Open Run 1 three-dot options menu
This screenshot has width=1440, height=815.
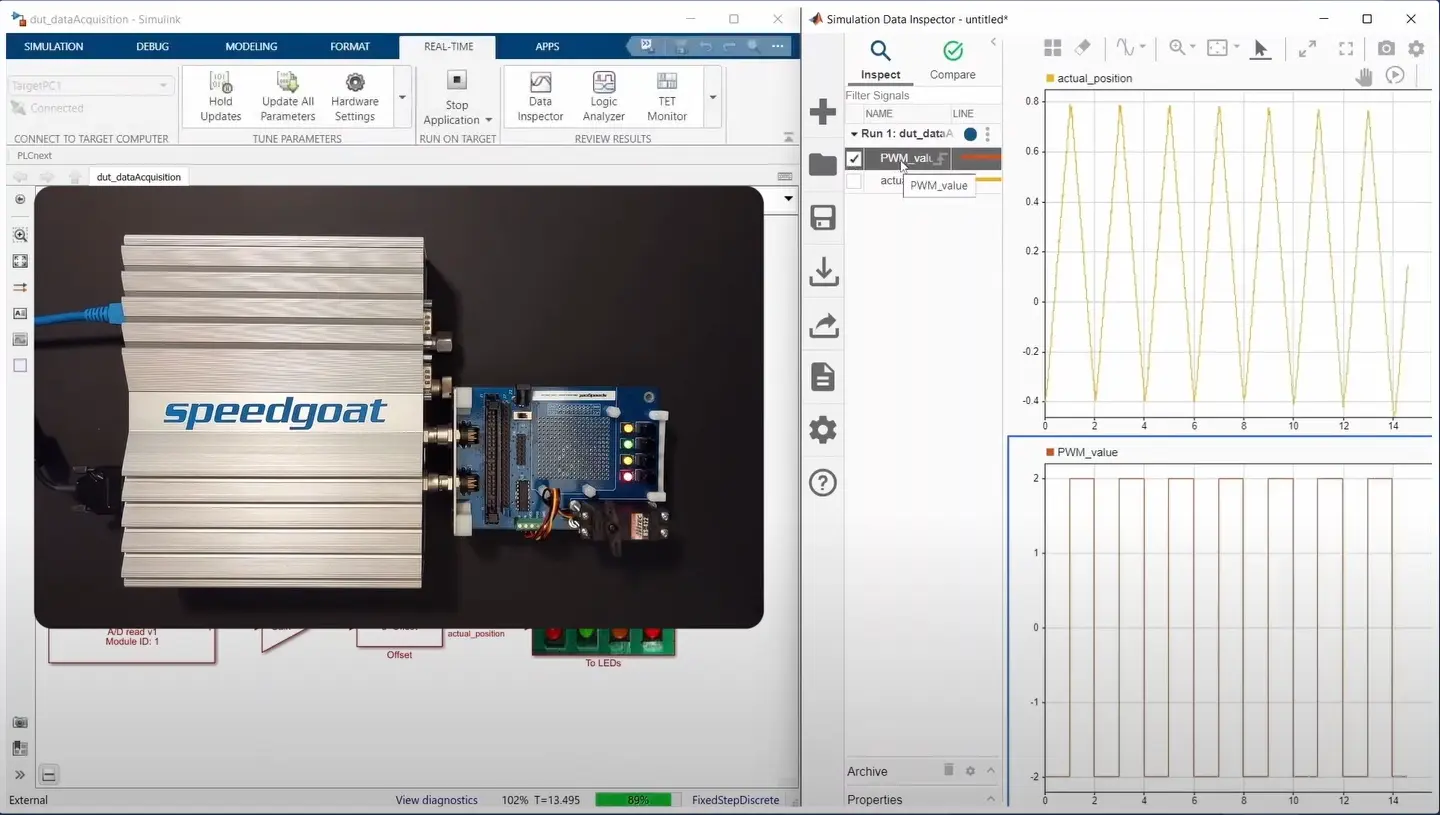pos(988,134)
